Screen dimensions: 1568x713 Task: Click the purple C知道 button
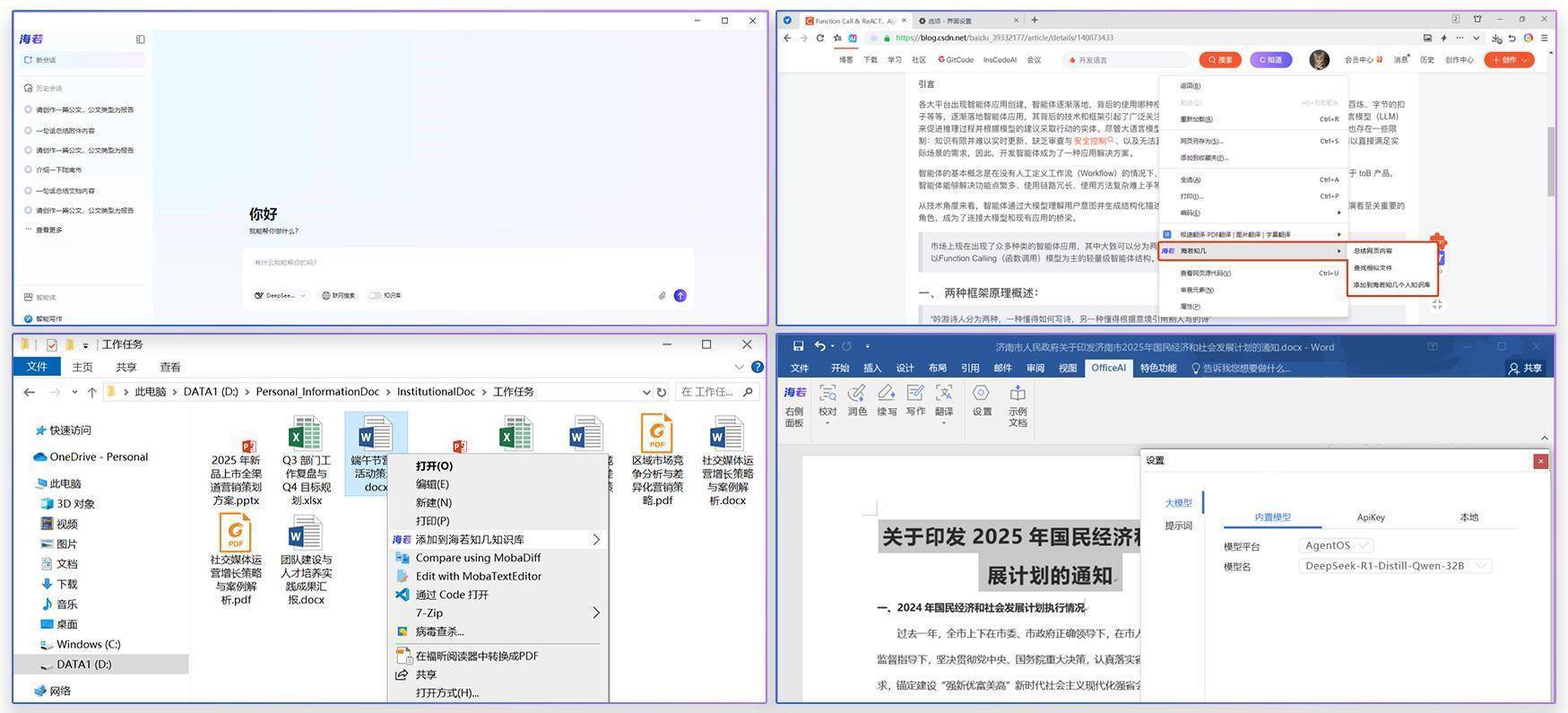pyautogui.click(x=1271, y=60)
